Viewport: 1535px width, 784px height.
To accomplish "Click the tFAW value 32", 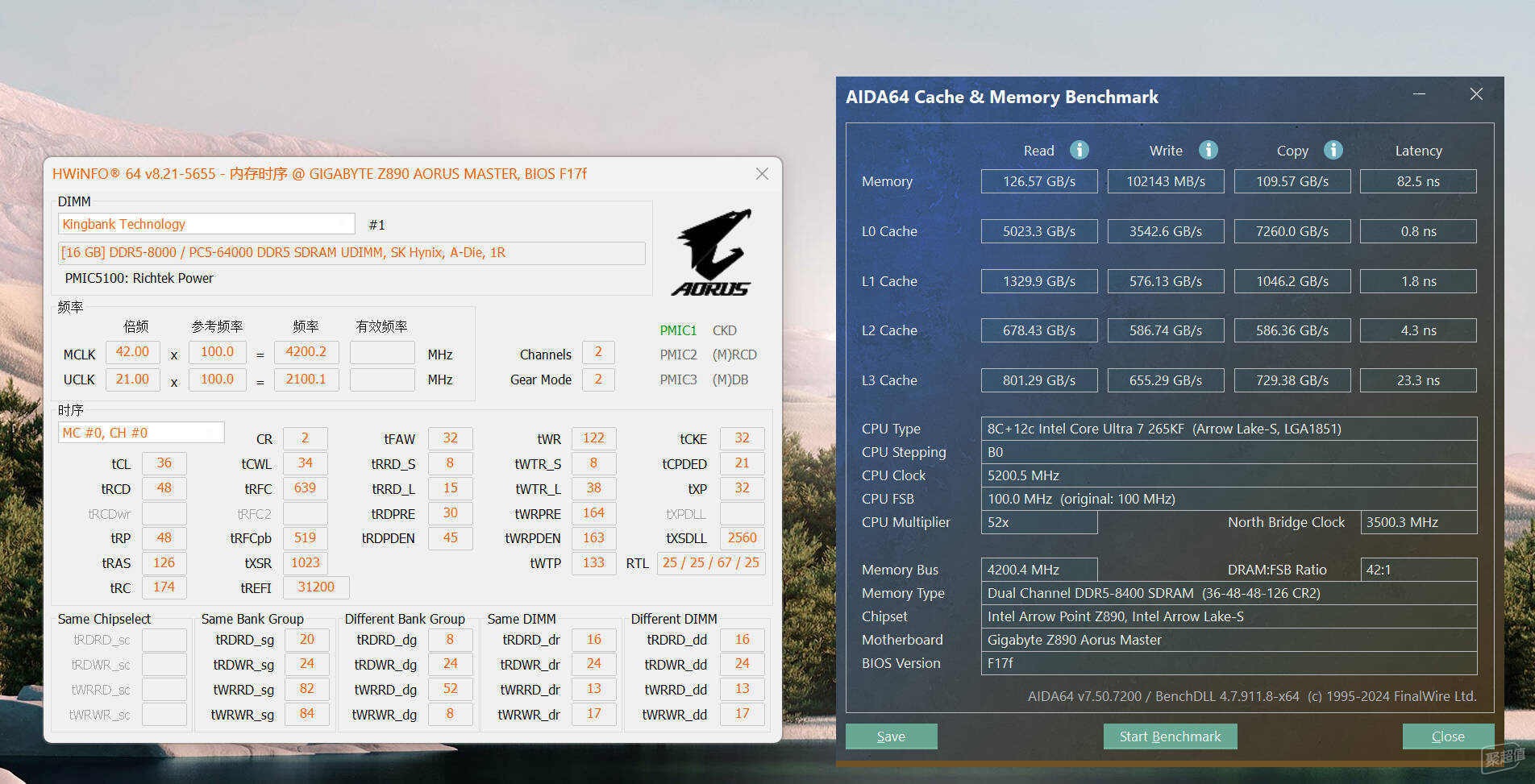I will click(451, 438).
